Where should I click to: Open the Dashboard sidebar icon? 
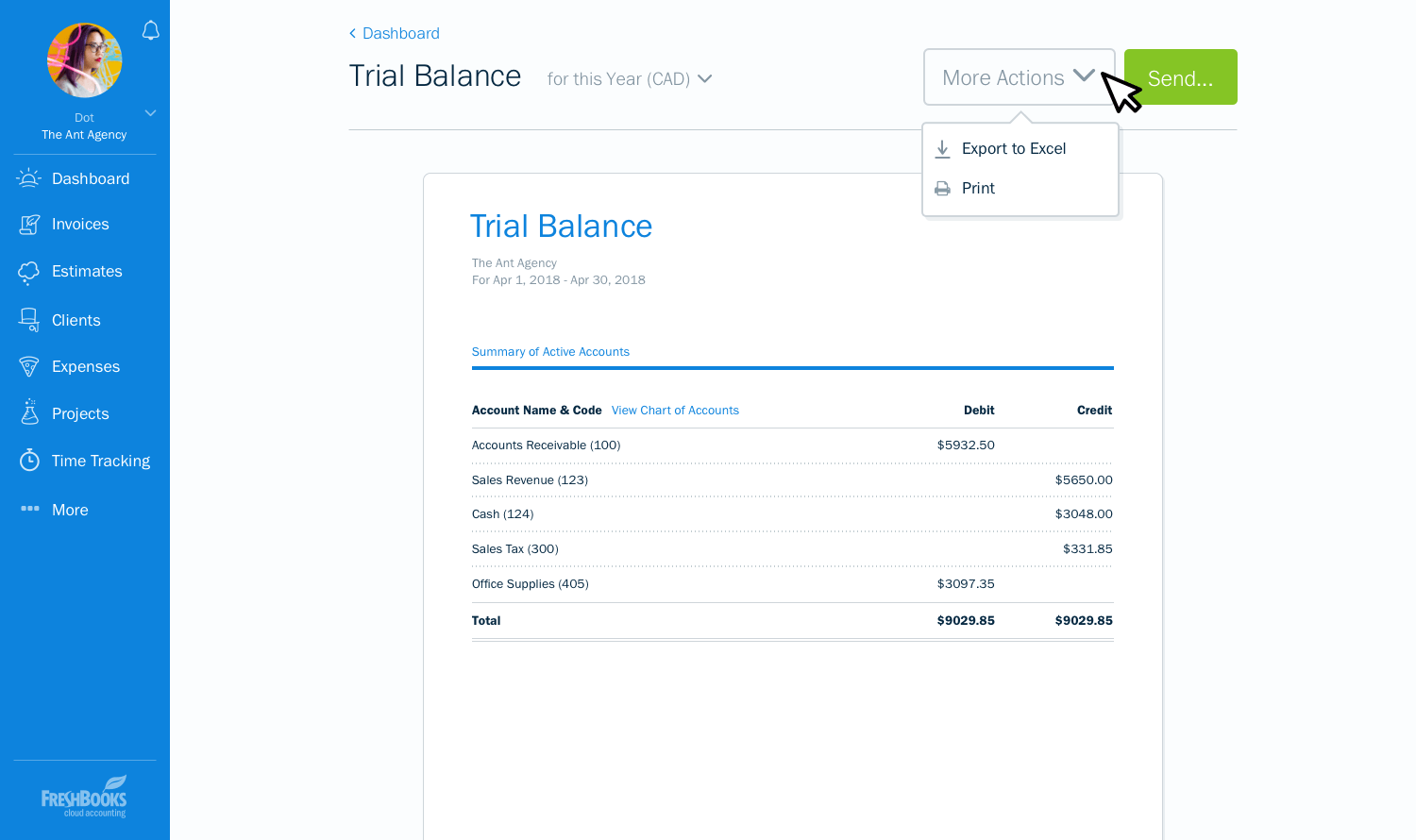(29, 178)
